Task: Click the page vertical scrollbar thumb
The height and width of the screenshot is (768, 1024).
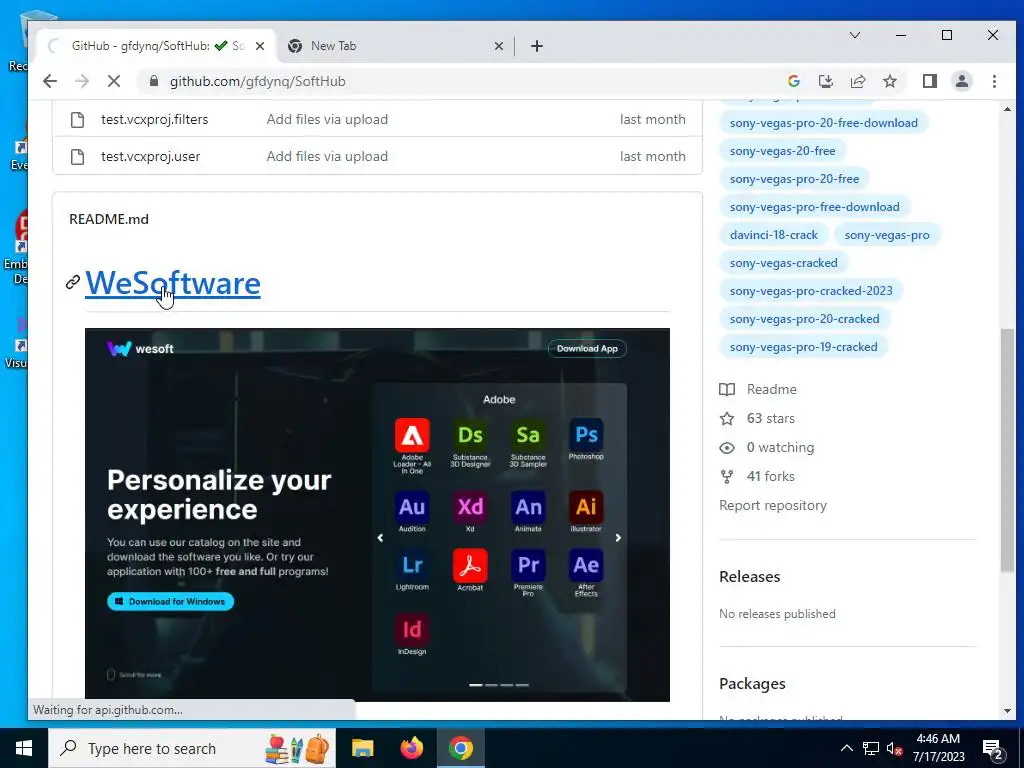Action: coord(1006,451)
